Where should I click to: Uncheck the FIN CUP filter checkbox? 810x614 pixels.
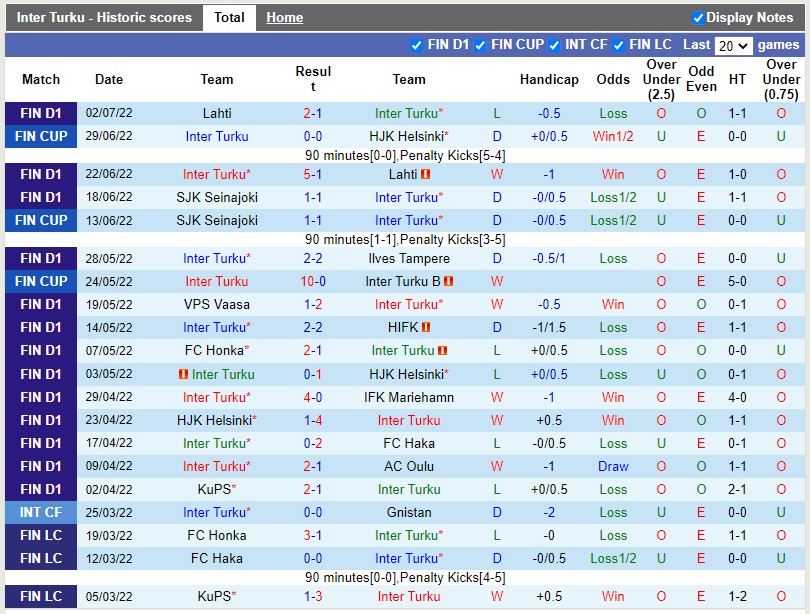click(x=480, y=45)
